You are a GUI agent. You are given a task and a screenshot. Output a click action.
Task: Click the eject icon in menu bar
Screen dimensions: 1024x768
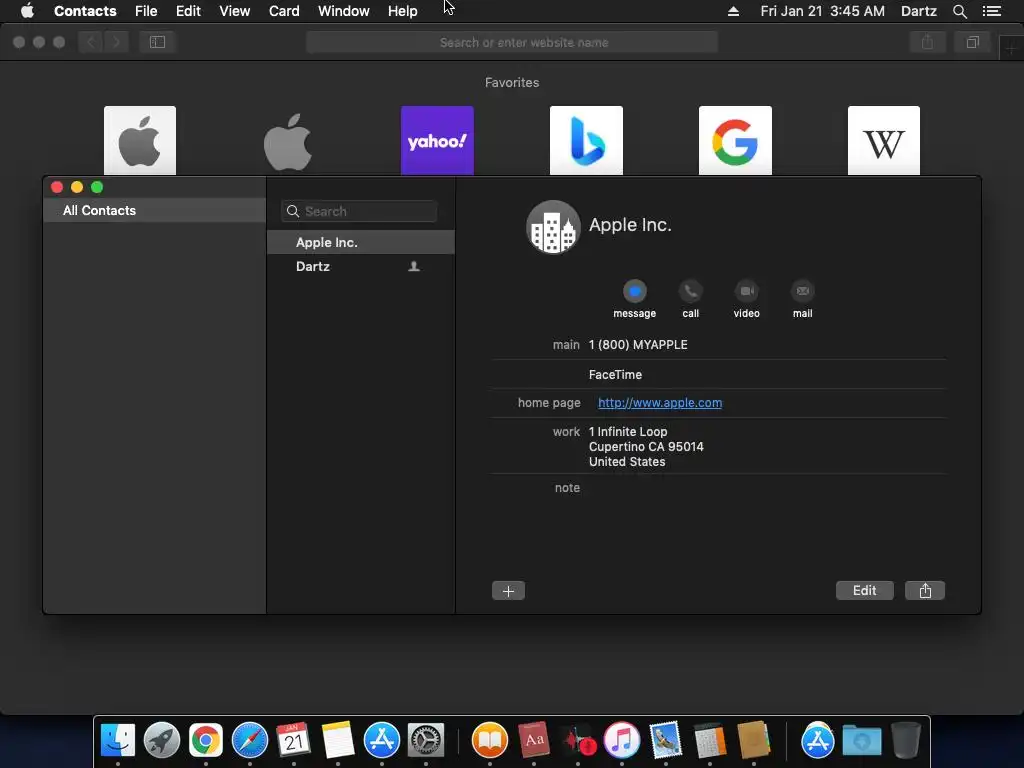coord(733,11)
